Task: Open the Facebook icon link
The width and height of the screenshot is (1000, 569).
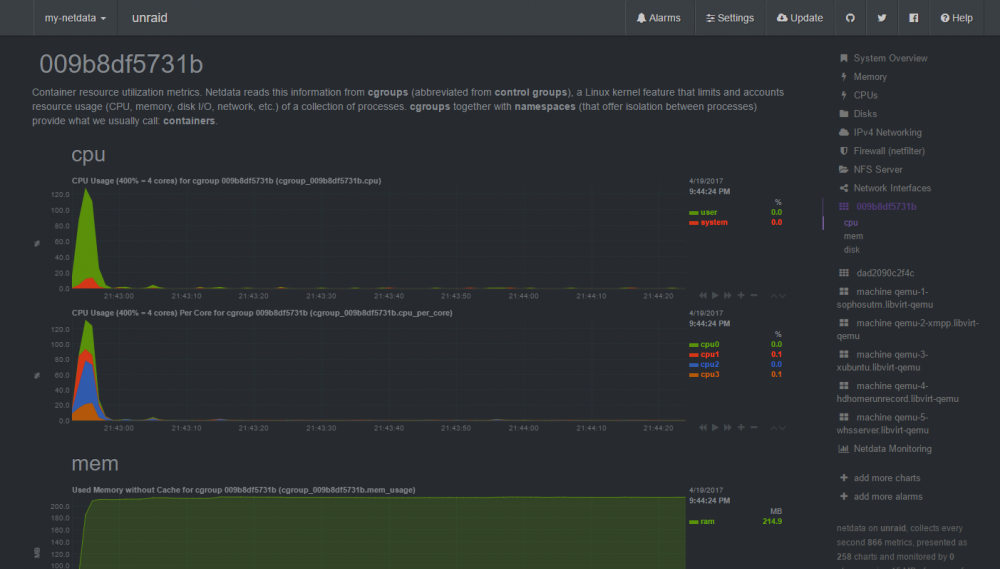Action: click(x=914, y=18)
